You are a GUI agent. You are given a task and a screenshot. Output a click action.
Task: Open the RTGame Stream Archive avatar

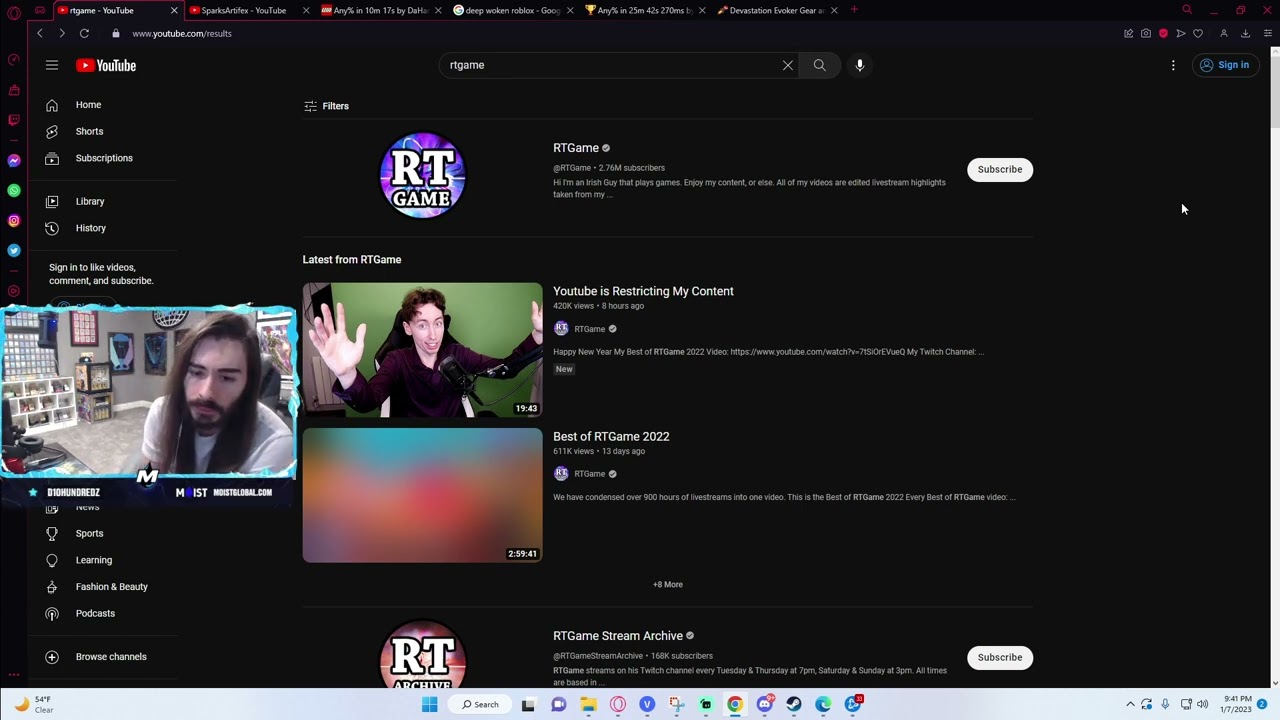[423, 655]
